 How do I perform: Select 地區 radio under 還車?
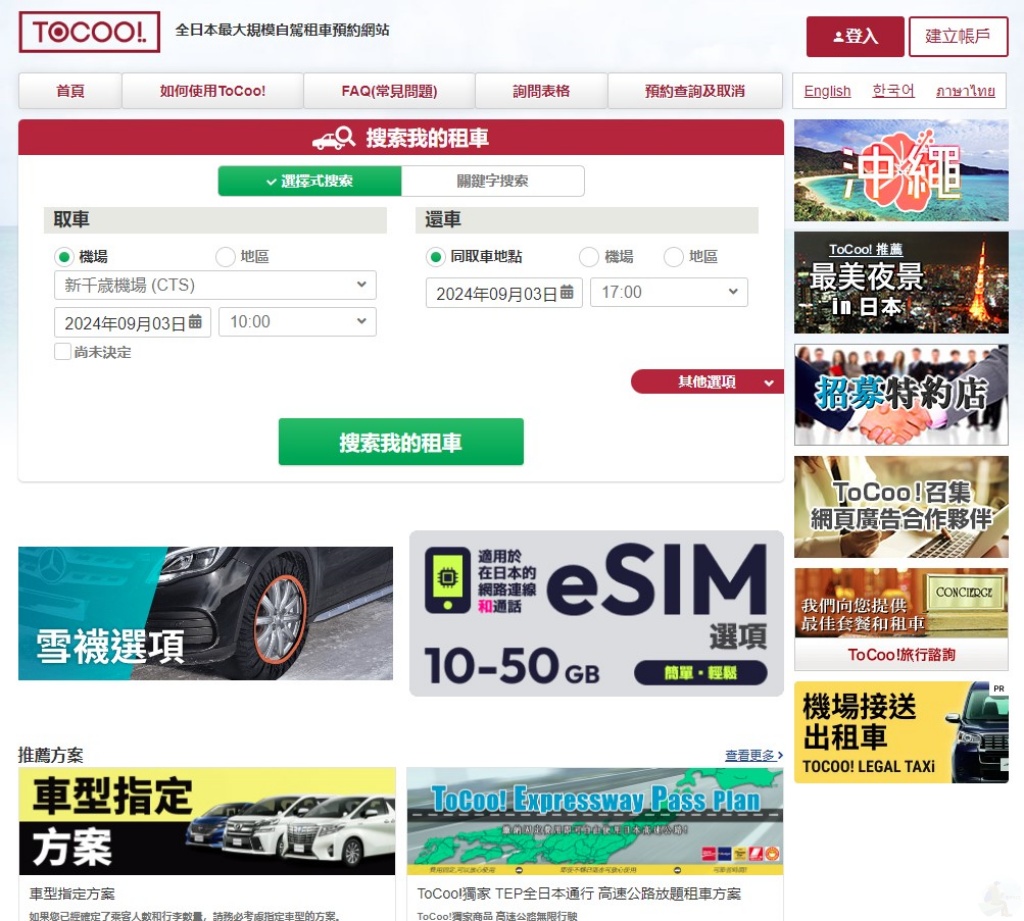(x=673, y=257)
